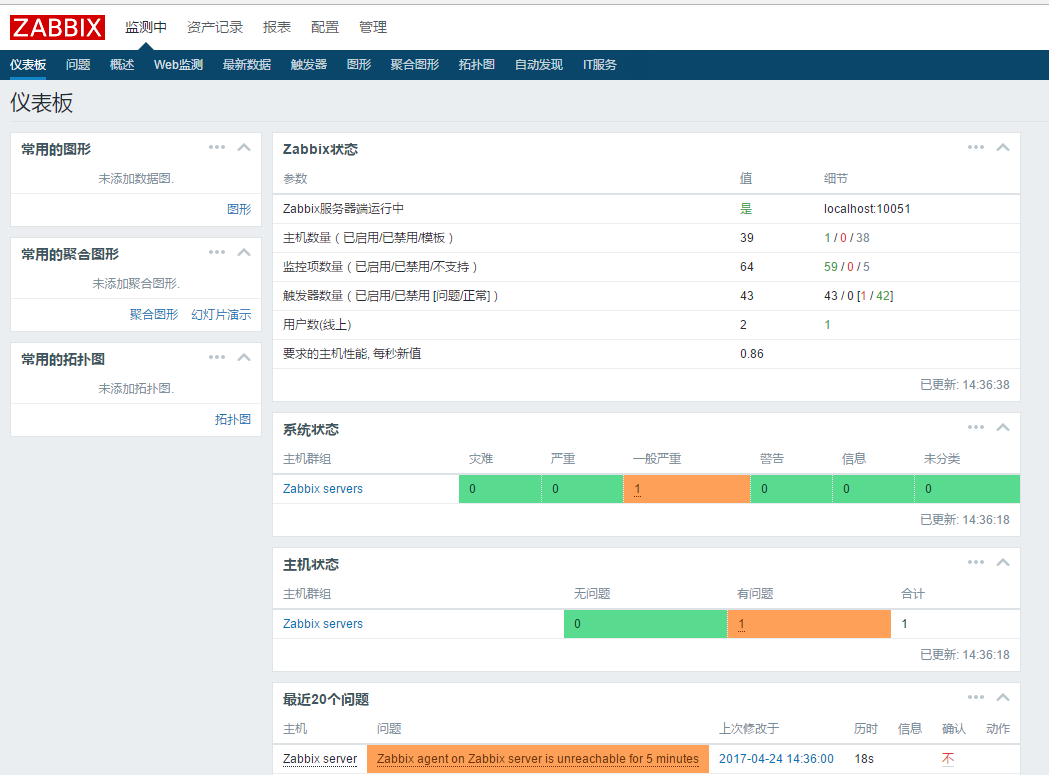Viewport: 1049px width, 775px height.
Task: Click the 1 / 0 / 38 host count
Action: (847, 238)
